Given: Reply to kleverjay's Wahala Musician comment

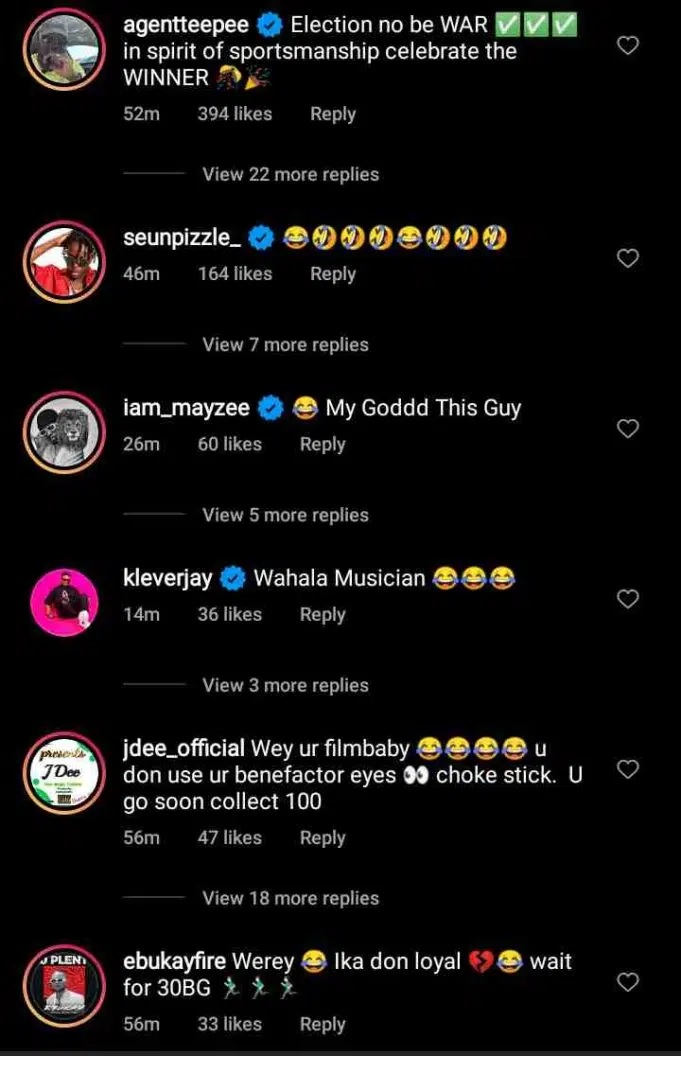Looking at the screenshot, I should (x=322, y=615).
